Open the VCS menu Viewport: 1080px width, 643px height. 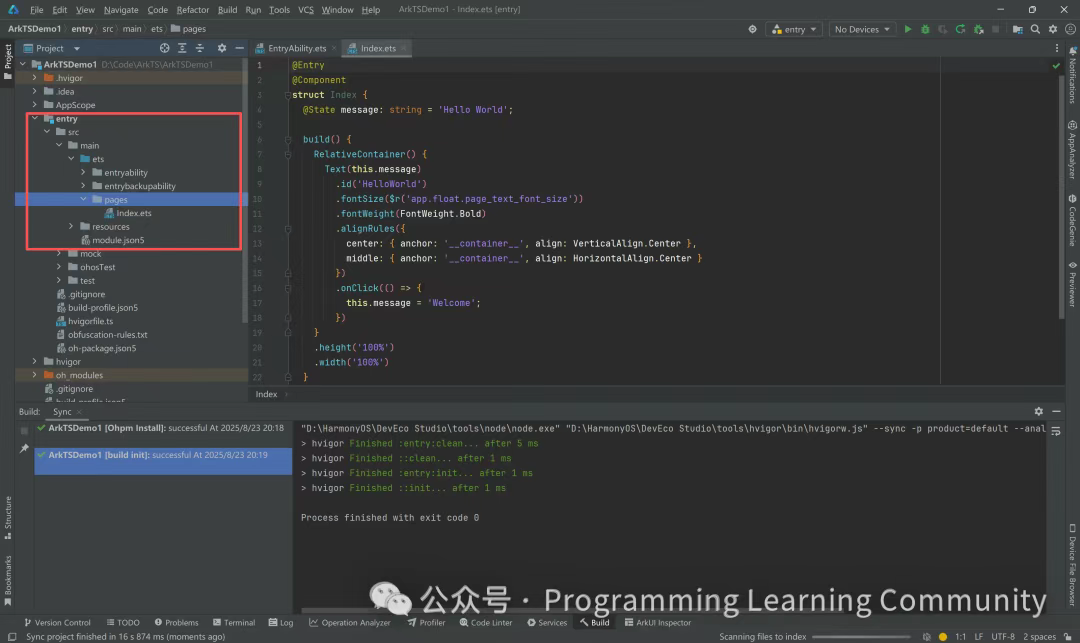coord(306,10)
